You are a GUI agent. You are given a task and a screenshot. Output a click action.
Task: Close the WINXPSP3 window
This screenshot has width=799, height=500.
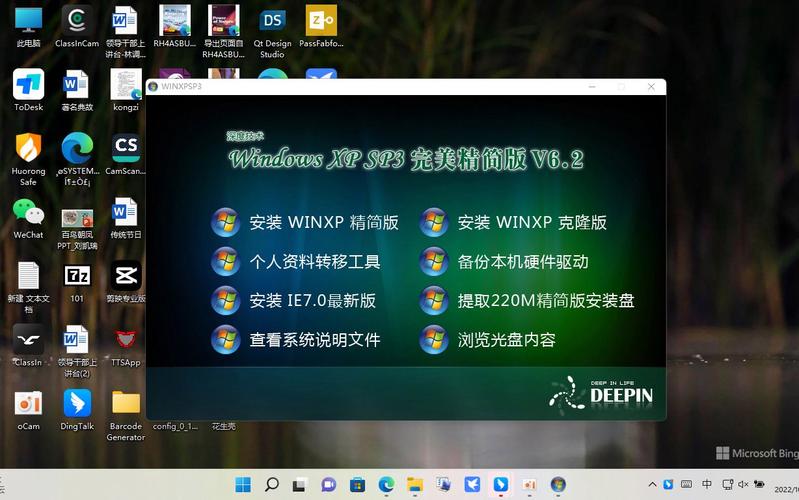pyautogui.click(x=651, y=87)
